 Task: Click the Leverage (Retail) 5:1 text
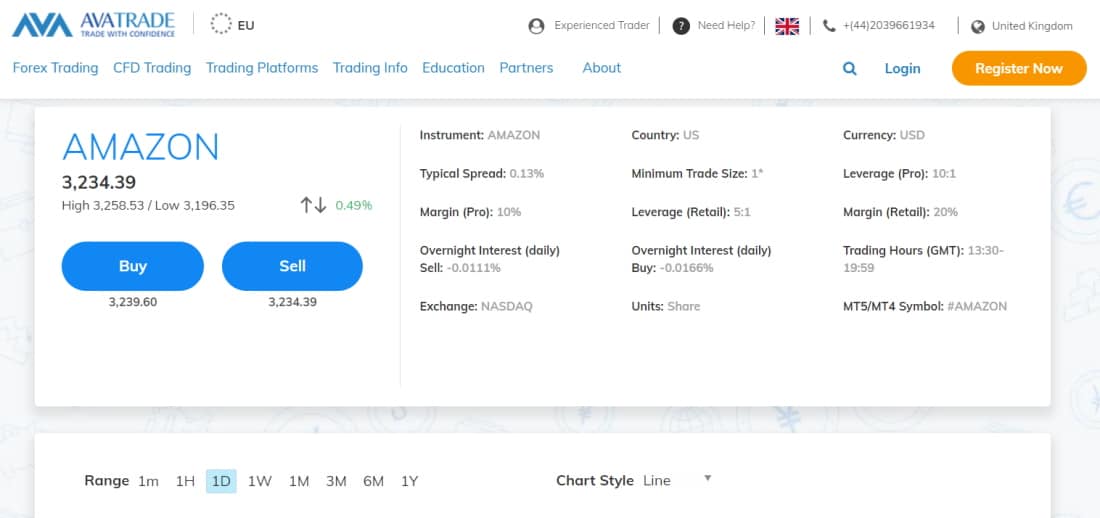691,212
